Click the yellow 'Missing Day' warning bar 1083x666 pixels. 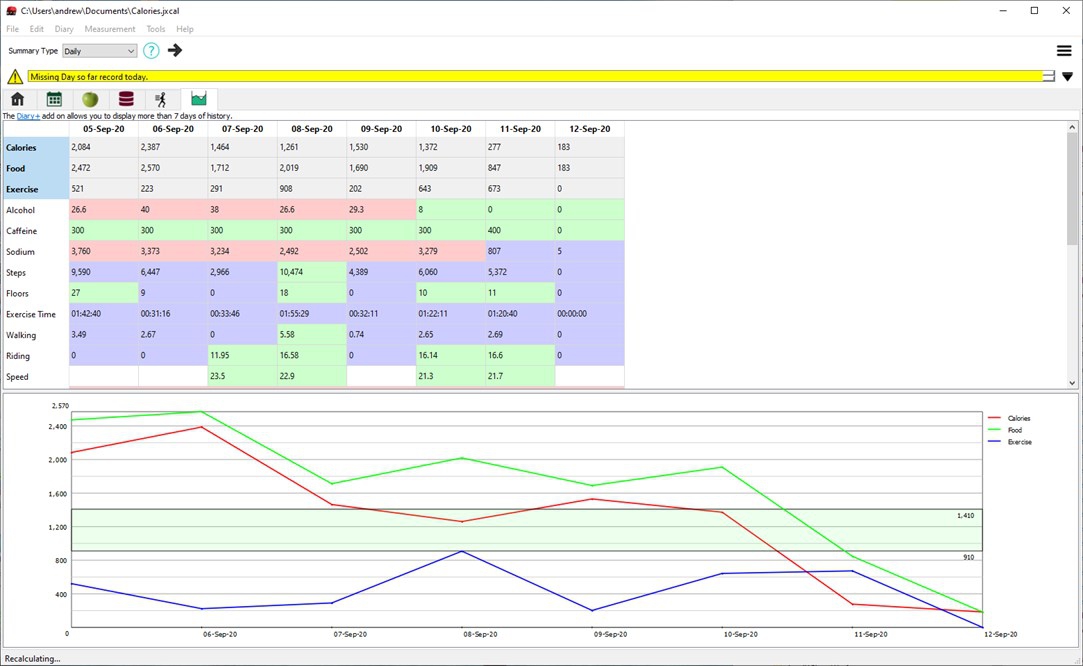(x=535, y=77)
